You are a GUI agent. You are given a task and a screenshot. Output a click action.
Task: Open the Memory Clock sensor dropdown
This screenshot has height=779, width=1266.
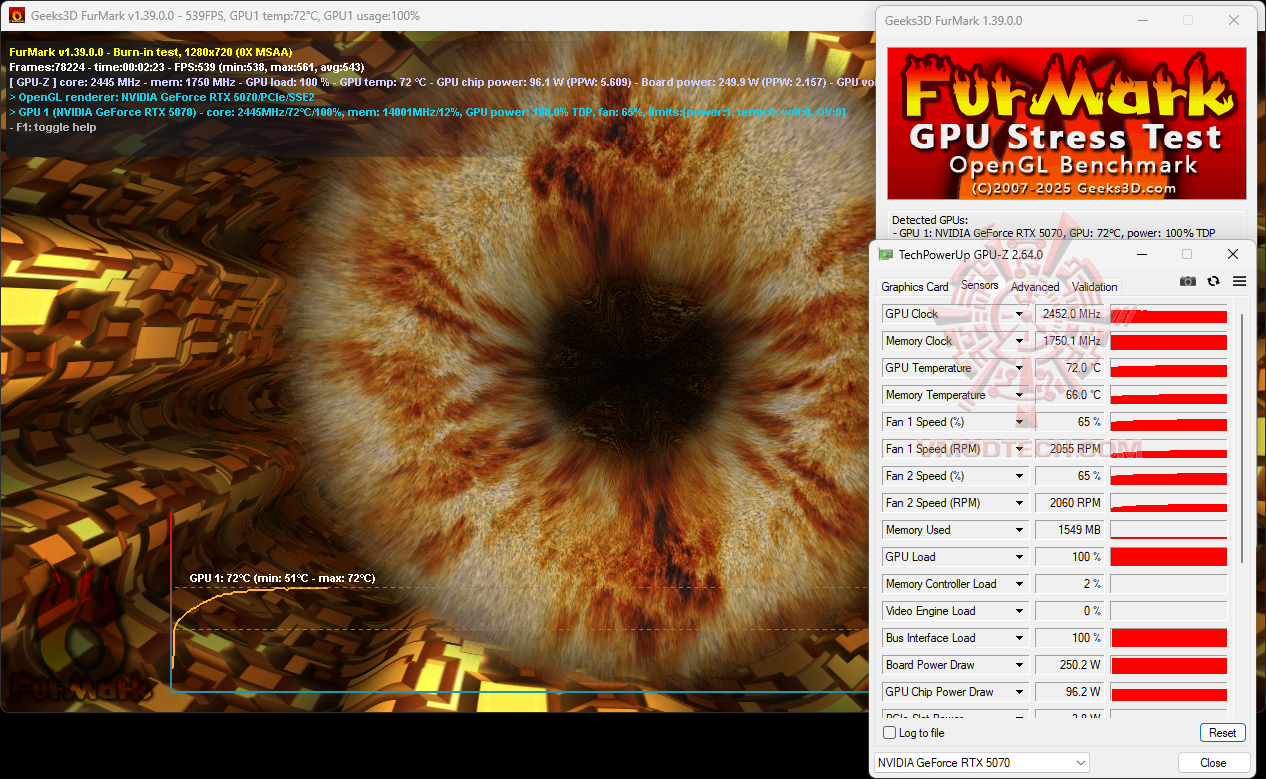[1019, 341]
